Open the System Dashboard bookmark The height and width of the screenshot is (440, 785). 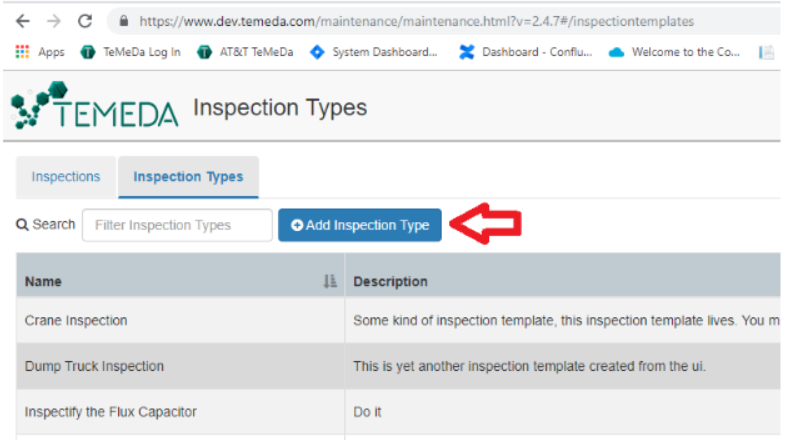point(373,52)
